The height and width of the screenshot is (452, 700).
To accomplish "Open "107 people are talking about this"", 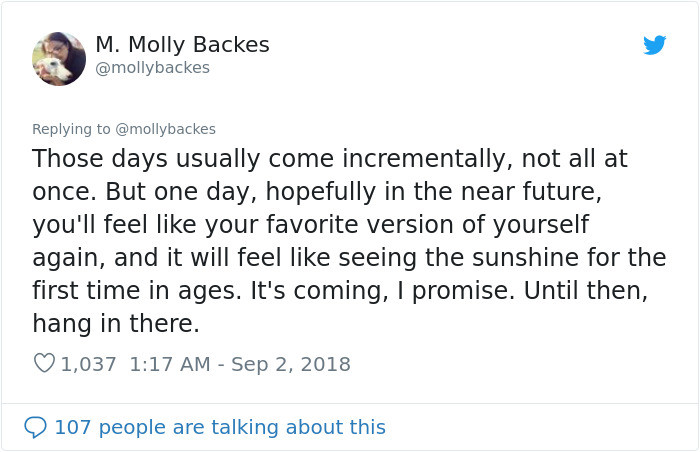I will (x=220, y=427).
